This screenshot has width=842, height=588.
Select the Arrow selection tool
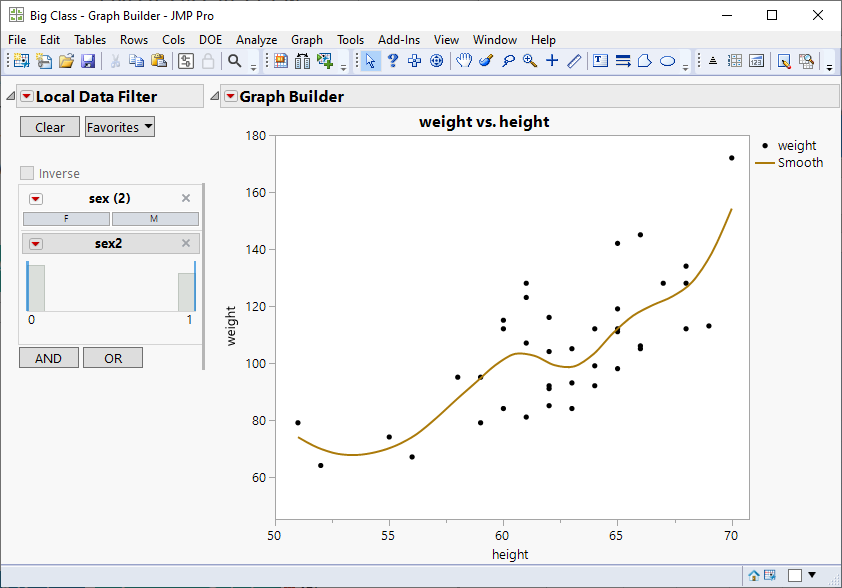coord(371,61)
